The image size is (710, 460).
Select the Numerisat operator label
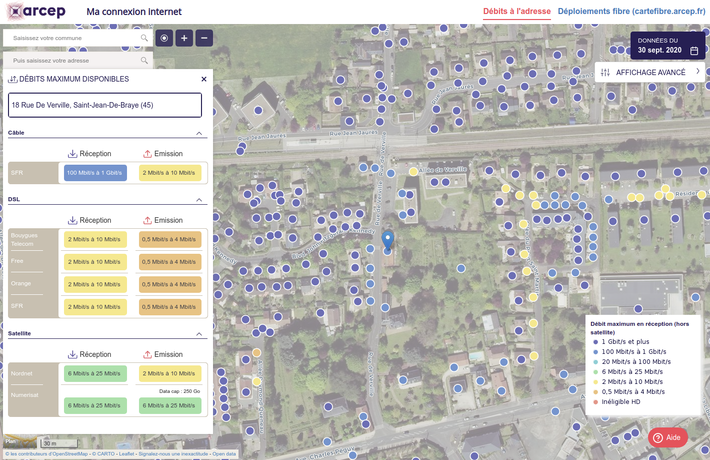coord(24,395)
